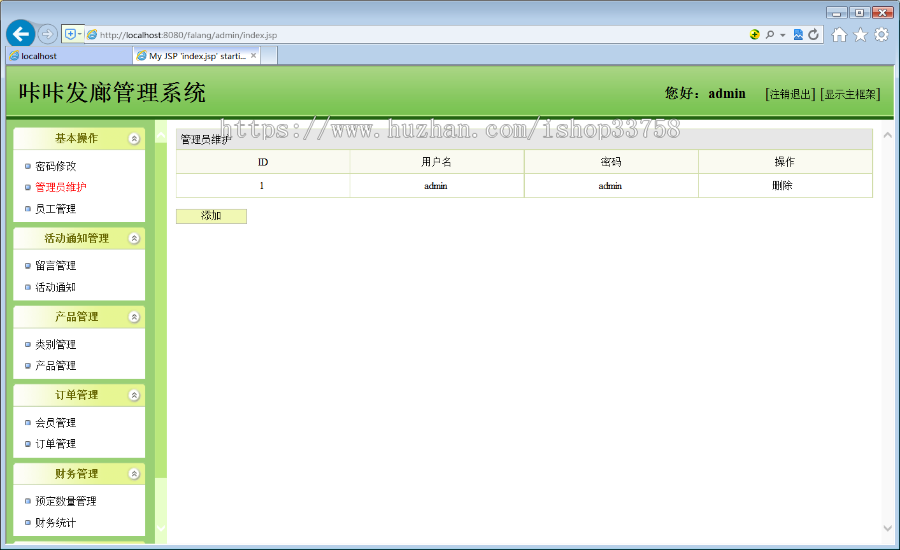
Task: Open the address bar dropdown arrow
Action: click(x=782, y=35)
